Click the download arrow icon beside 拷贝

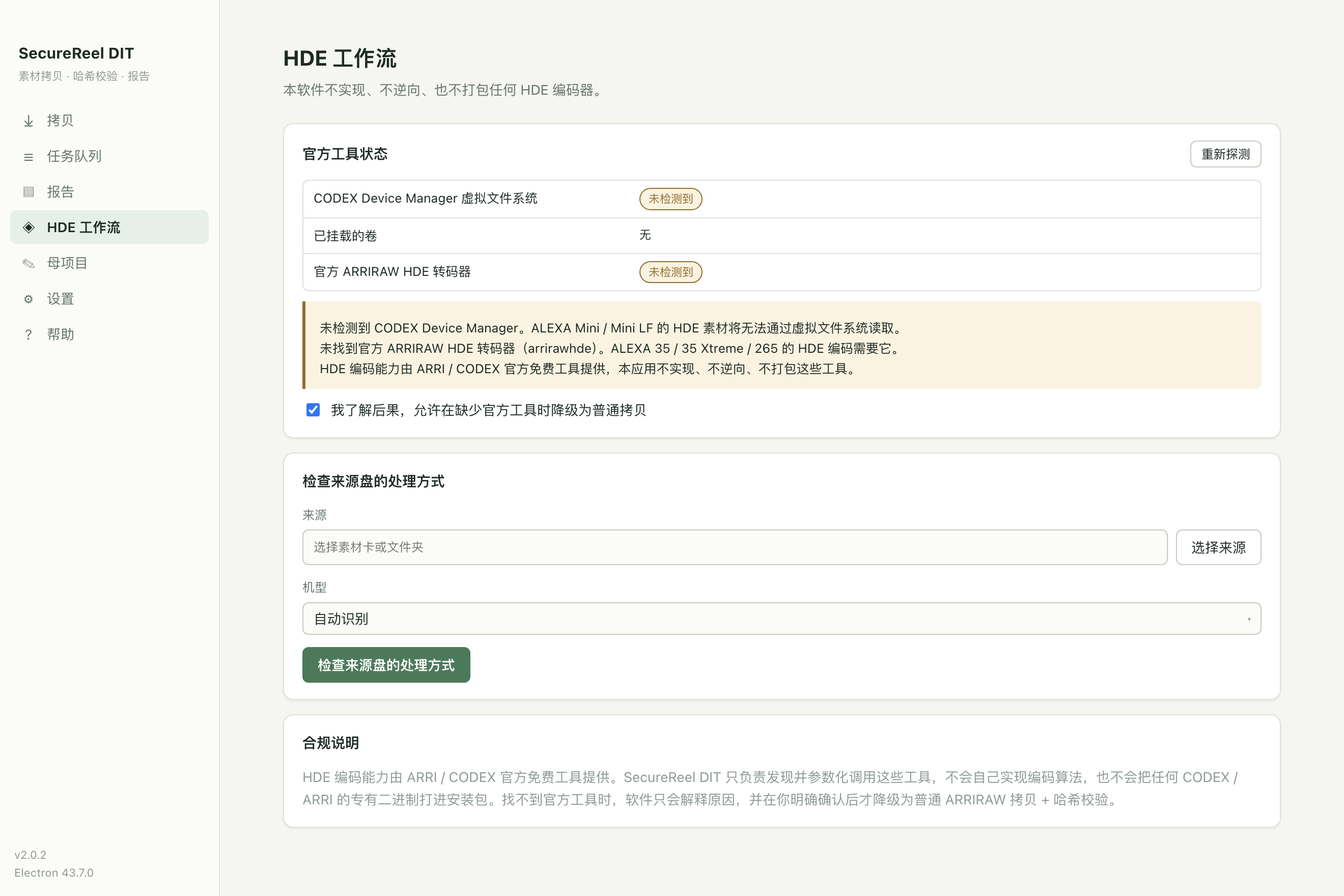[x=29, y=121]
